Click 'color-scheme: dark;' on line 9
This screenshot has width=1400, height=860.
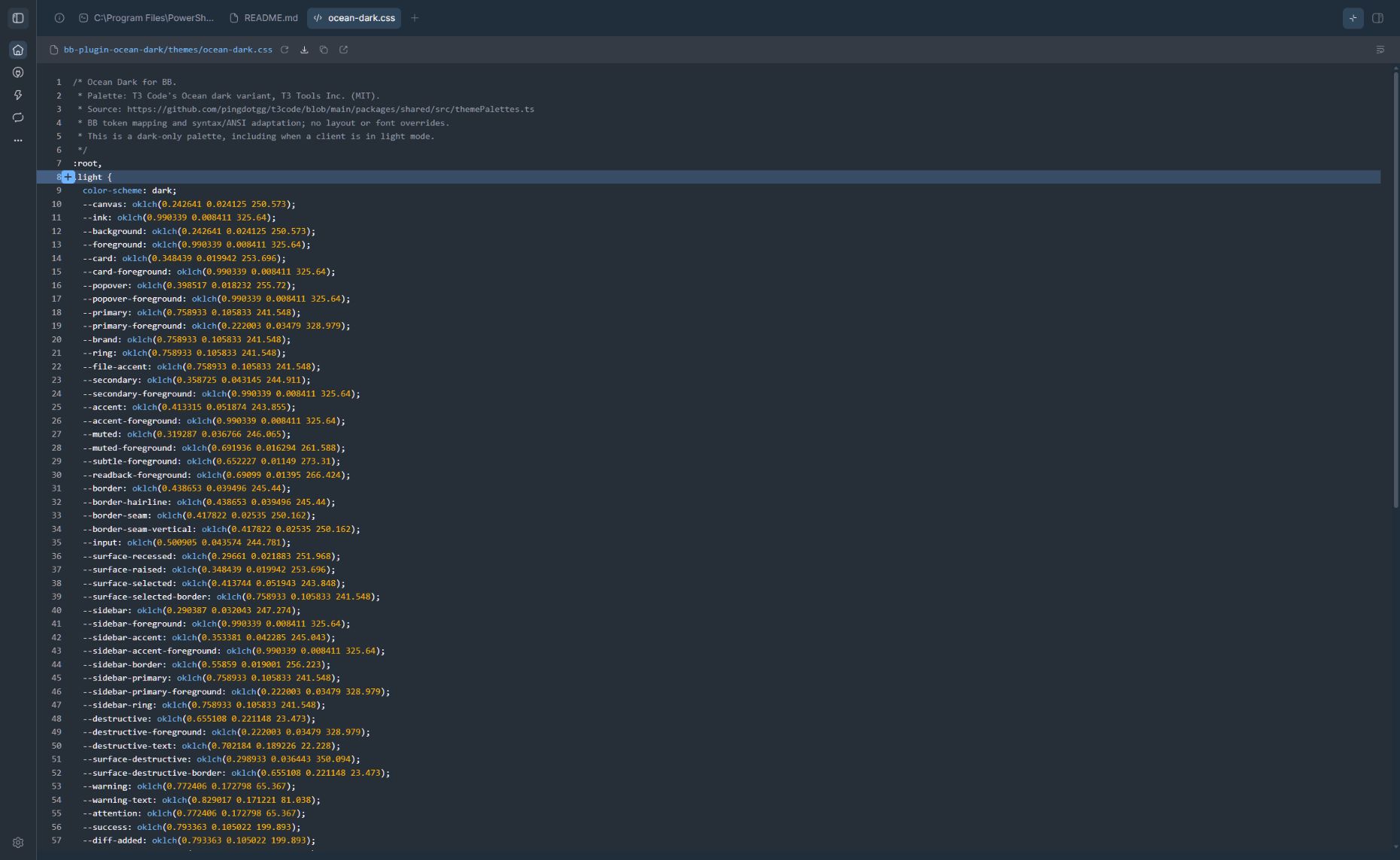click(129, 190)
